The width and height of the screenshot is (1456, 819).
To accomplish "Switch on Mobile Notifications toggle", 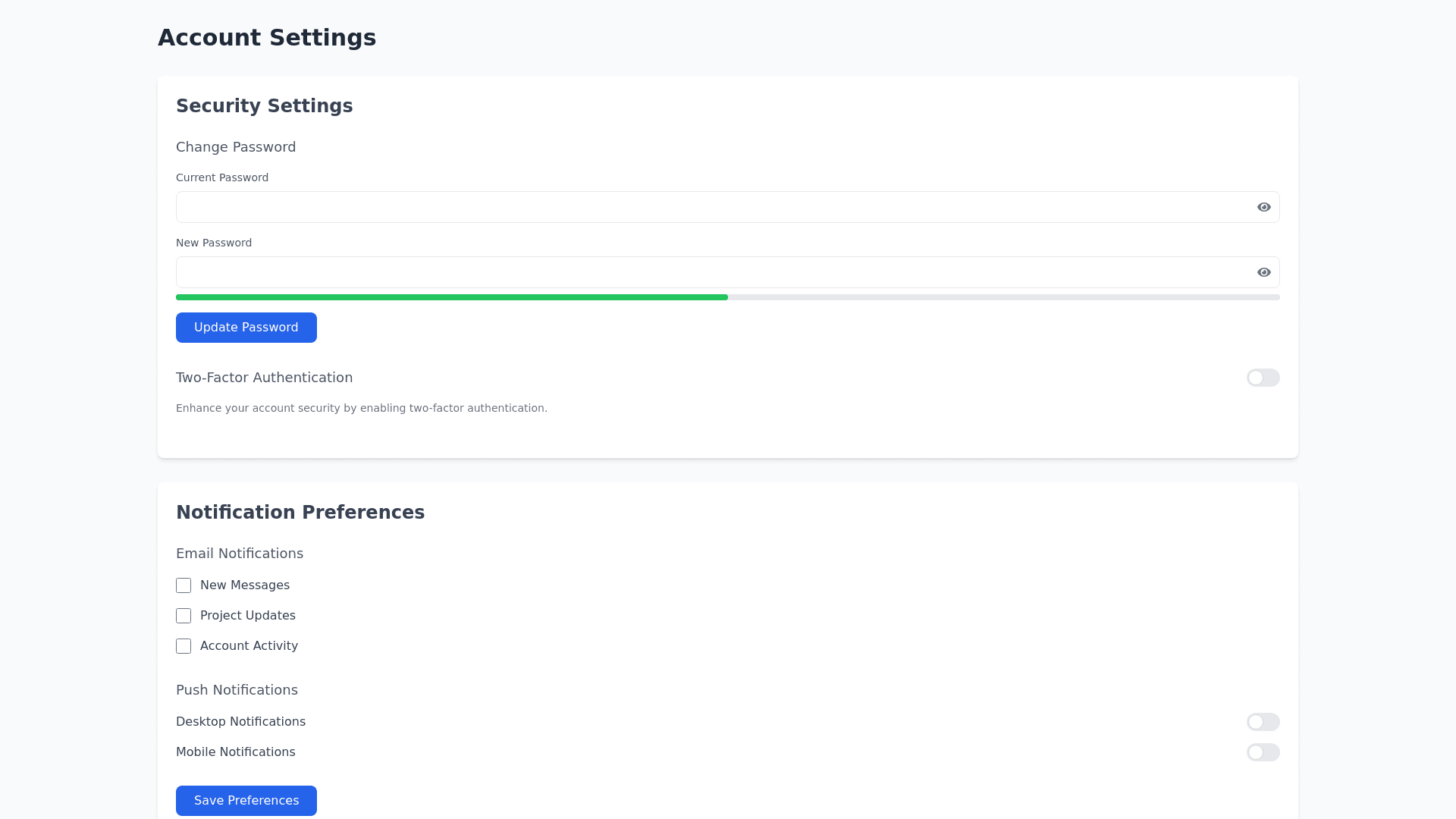I will (1263, 752).
